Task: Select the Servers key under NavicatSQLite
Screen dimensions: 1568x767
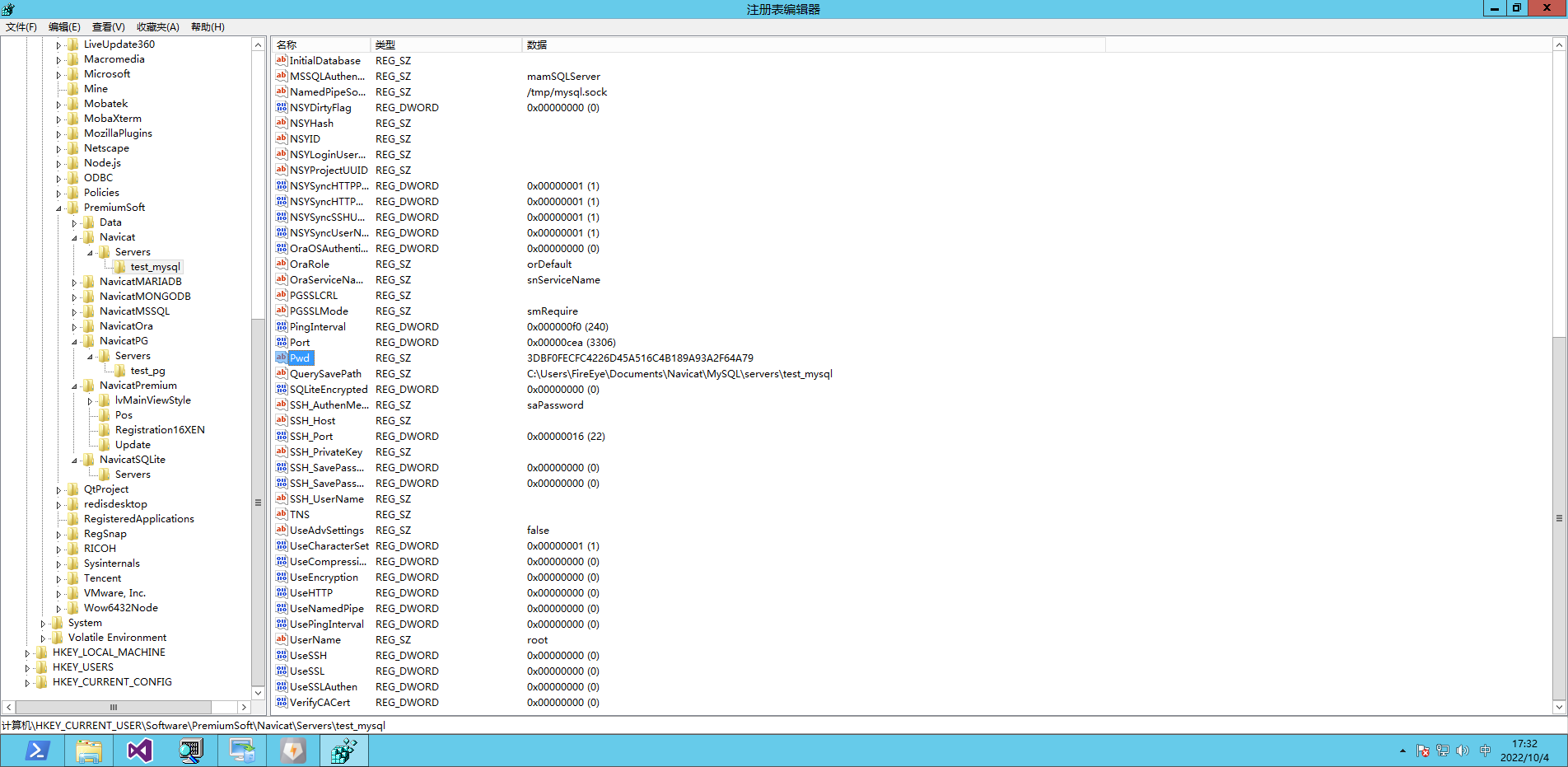Action: (x=133, y=474)
